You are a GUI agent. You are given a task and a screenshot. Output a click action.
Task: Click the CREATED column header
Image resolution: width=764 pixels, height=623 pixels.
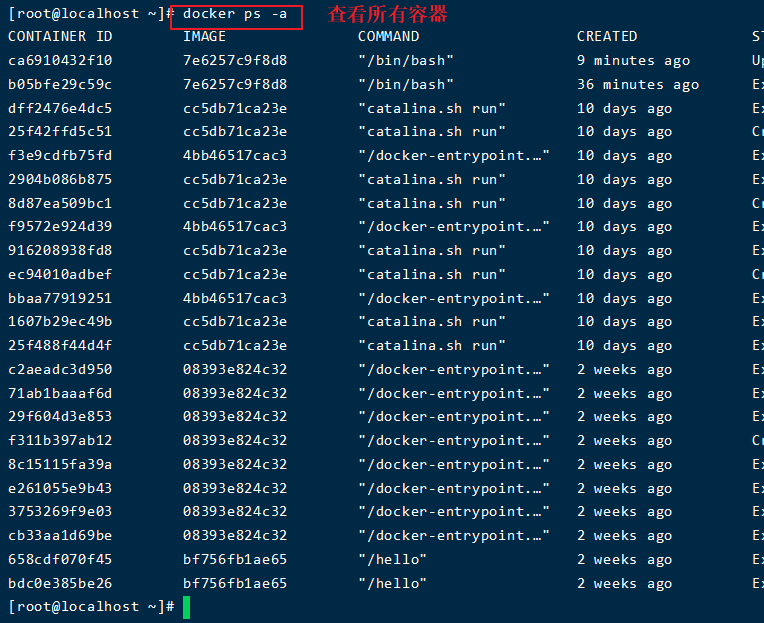pos(607,37)
